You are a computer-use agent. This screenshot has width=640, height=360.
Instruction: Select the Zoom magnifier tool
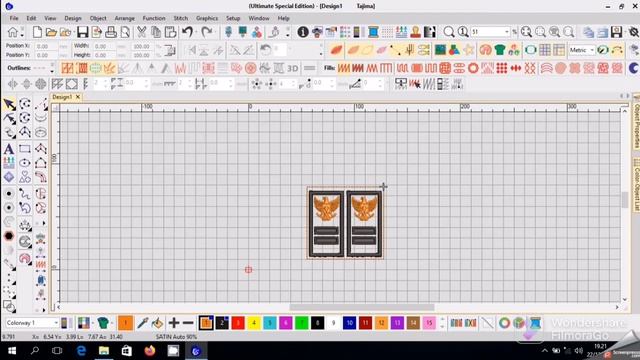pyautogui.click(x=449, y=32)
